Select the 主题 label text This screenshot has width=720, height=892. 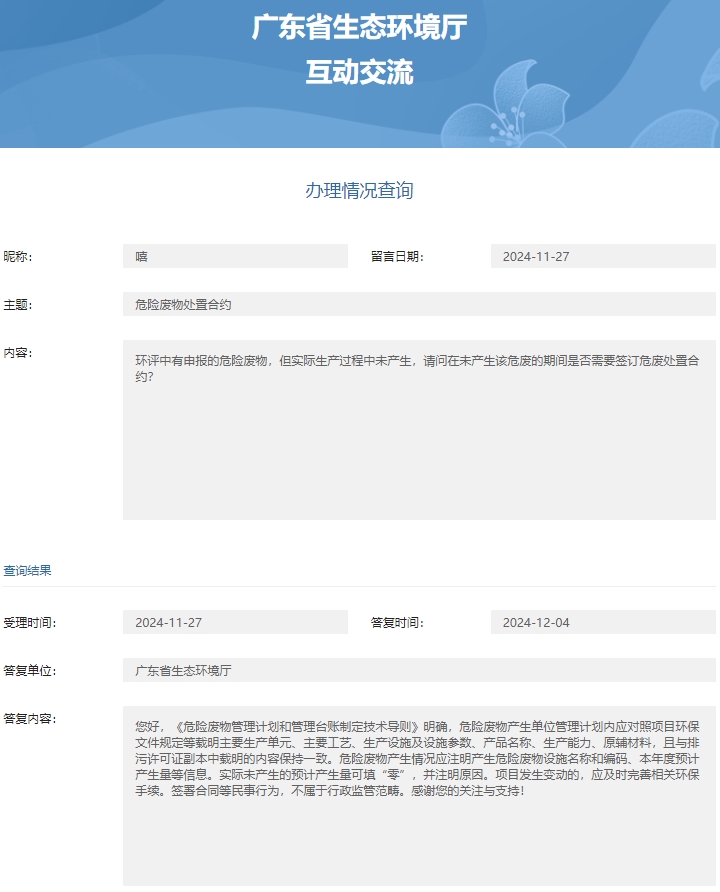coord(18,305)
